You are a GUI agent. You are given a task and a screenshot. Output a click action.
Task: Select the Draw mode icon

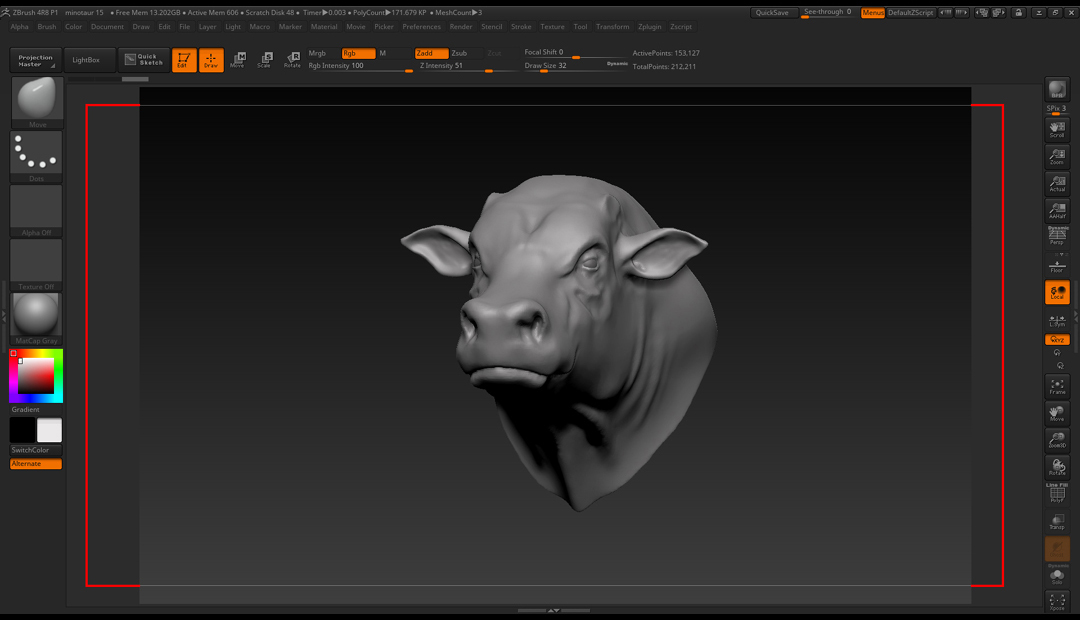pyautogui.click(x=211, y=60)
